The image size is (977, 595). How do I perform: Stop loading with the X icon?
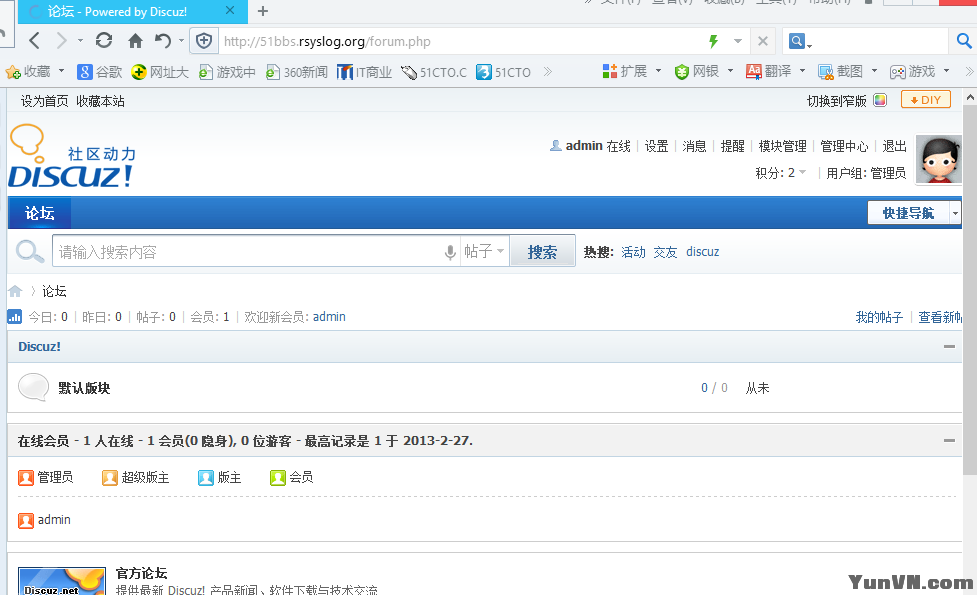(x=763, y=41)
